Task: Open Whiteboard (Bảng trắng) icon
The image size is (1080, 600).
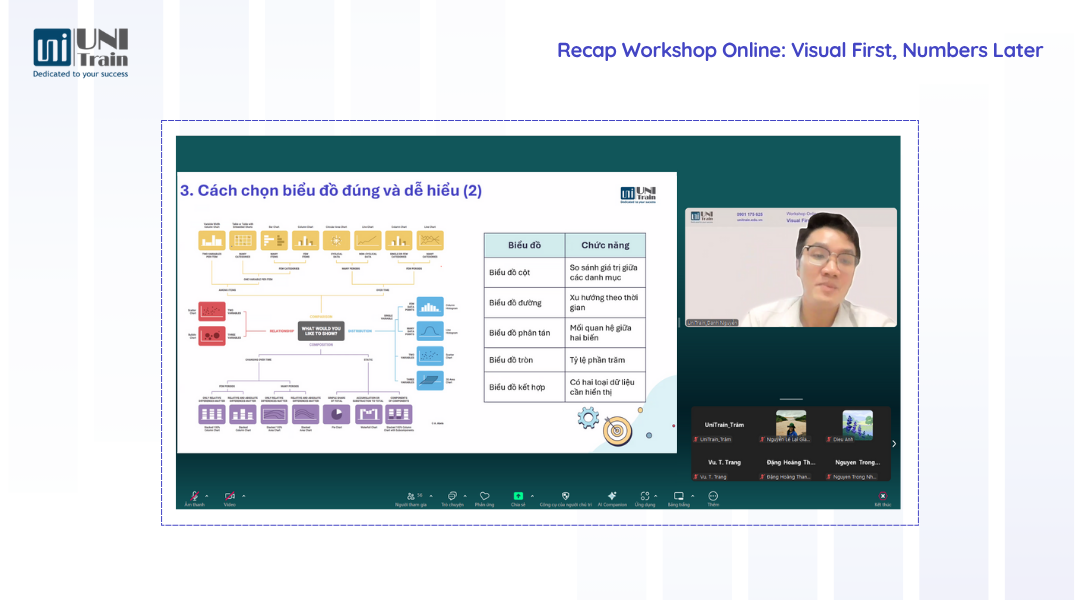Action: click(678, 496)
